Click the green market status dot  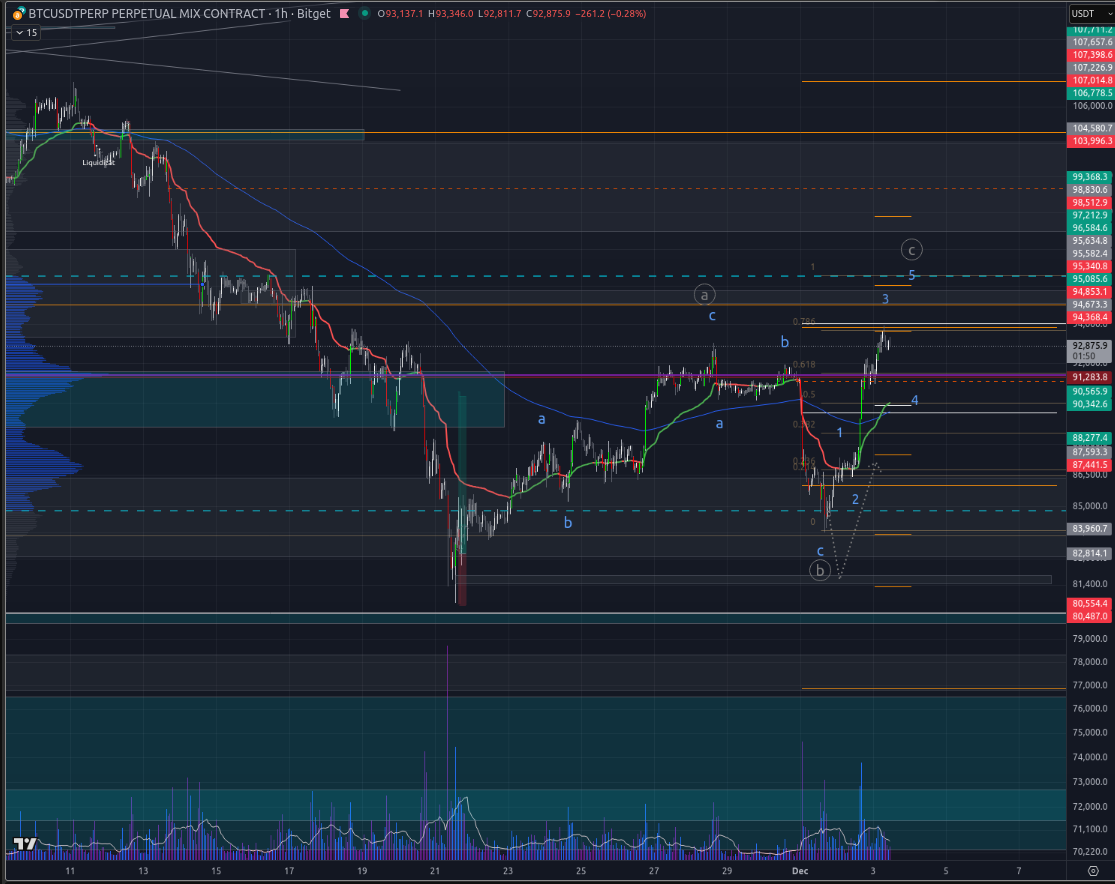pyautogui.click(x=362, y=13)
